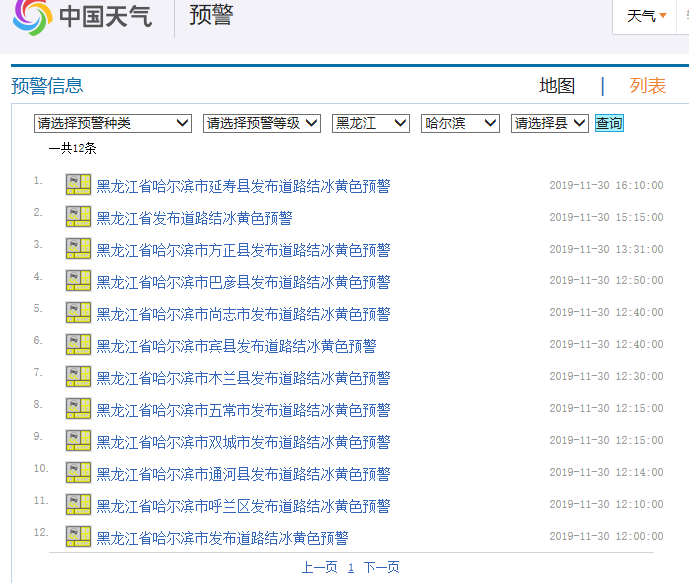Switch to 列表 list view
This screenshot has height=583, width=689.
click(x=648, y=86)
